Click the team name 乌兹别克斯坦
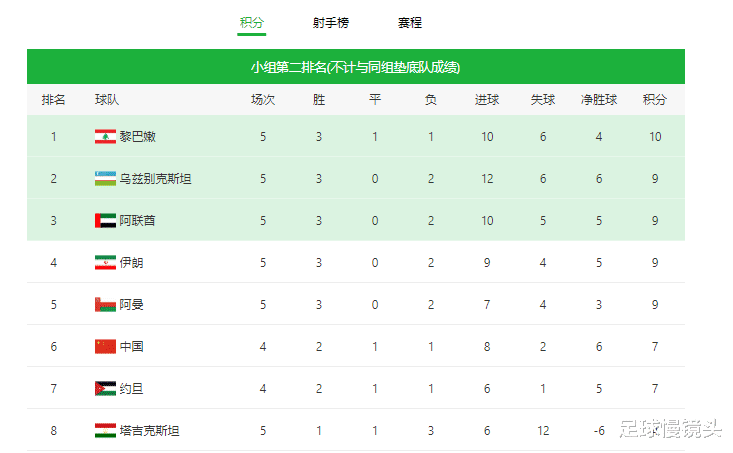 click(155, 179)
